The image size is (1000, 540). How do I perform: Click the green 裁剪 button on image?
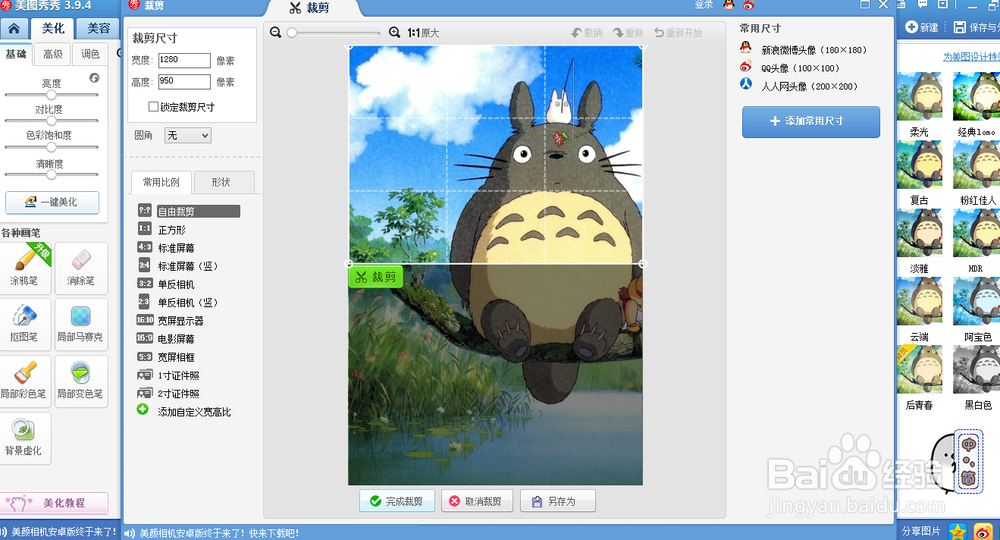(x=376, y=277)
